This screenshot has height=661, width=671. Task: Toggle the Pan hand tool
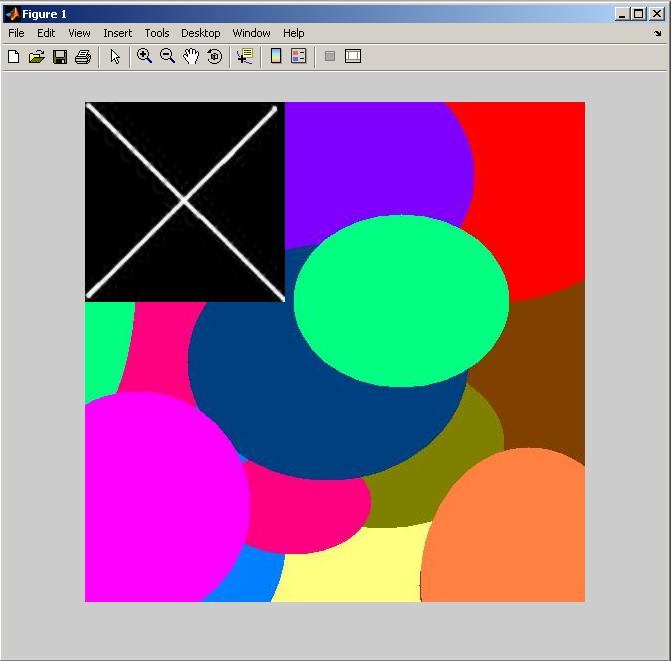[x=191, y=57]
